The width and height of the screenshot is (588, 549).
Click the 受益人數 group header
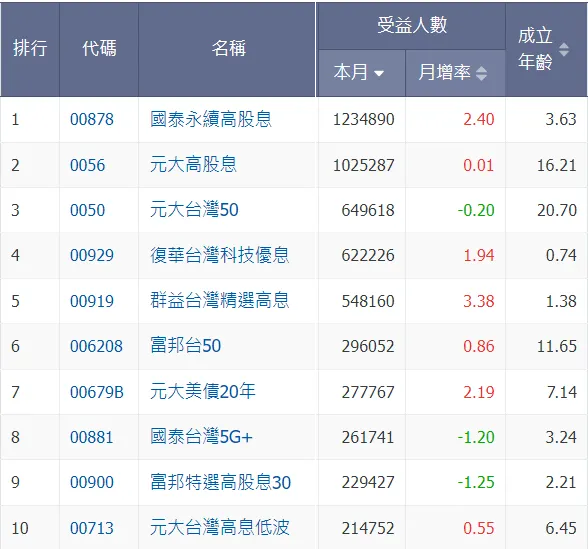tap(412, 26)
